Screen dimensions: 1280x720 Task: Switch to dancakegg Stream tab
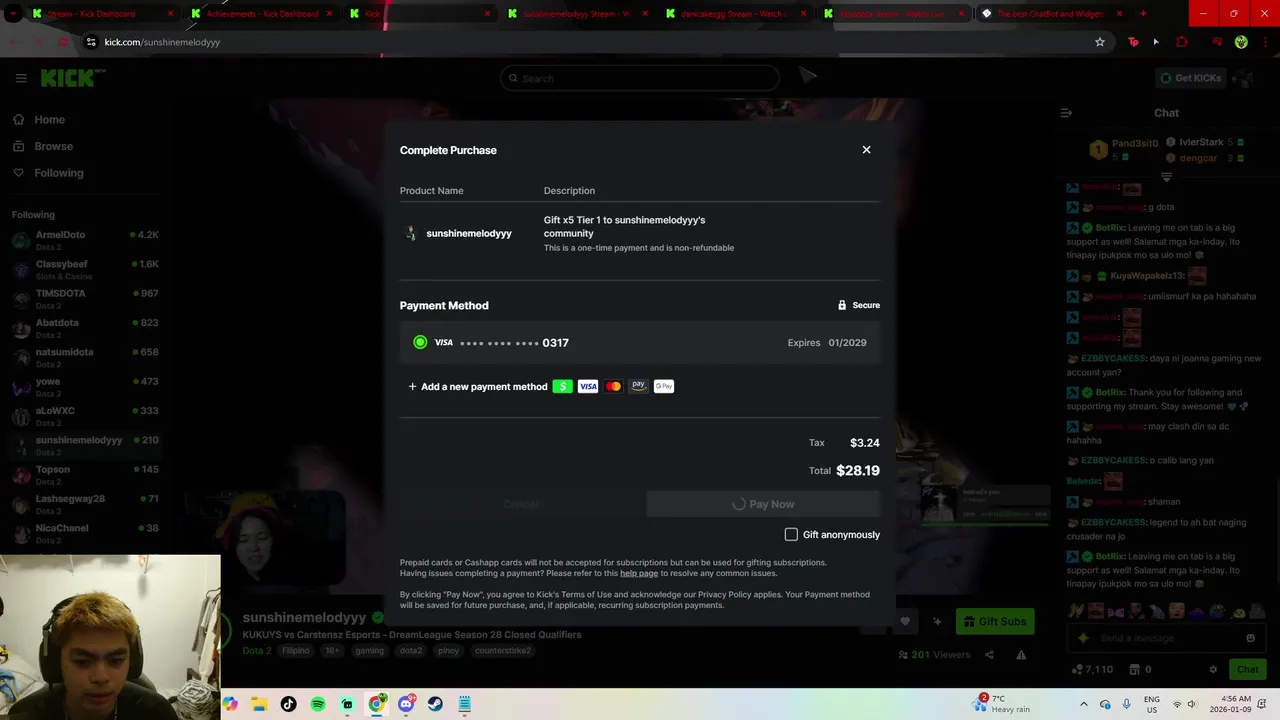735,14
